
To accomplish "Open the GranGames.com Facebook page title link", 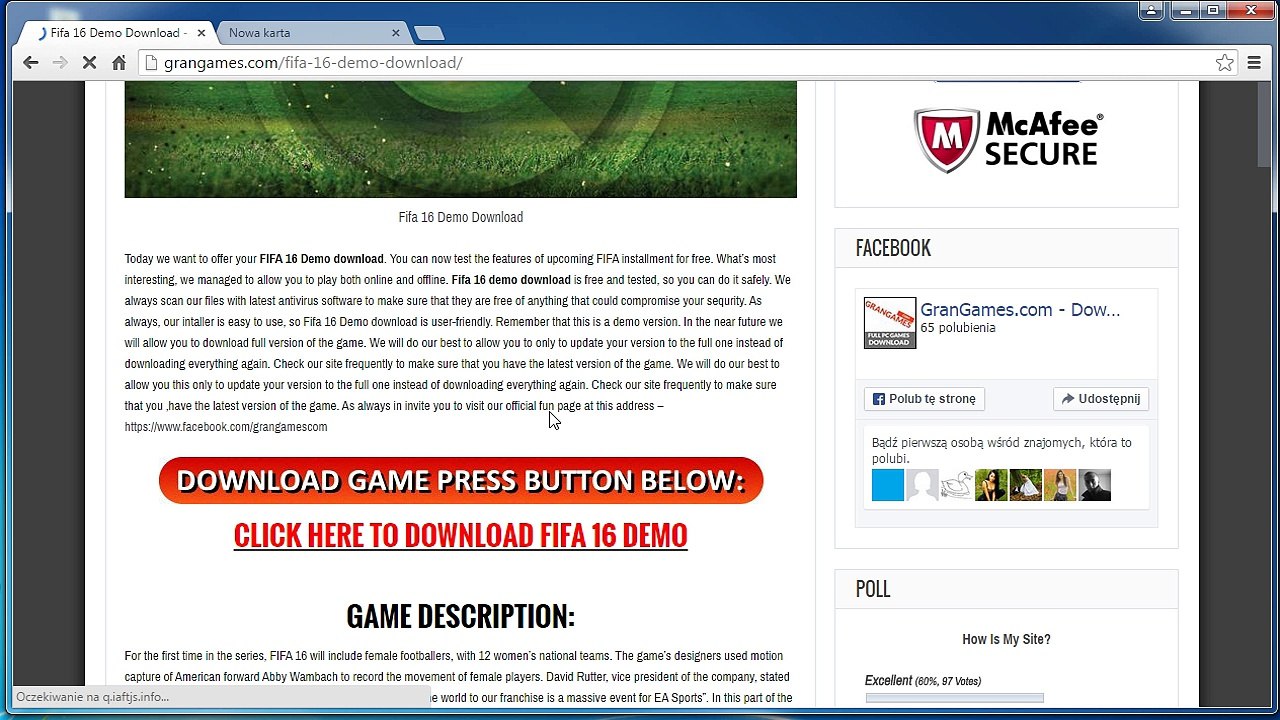I will coord(1020,310).
